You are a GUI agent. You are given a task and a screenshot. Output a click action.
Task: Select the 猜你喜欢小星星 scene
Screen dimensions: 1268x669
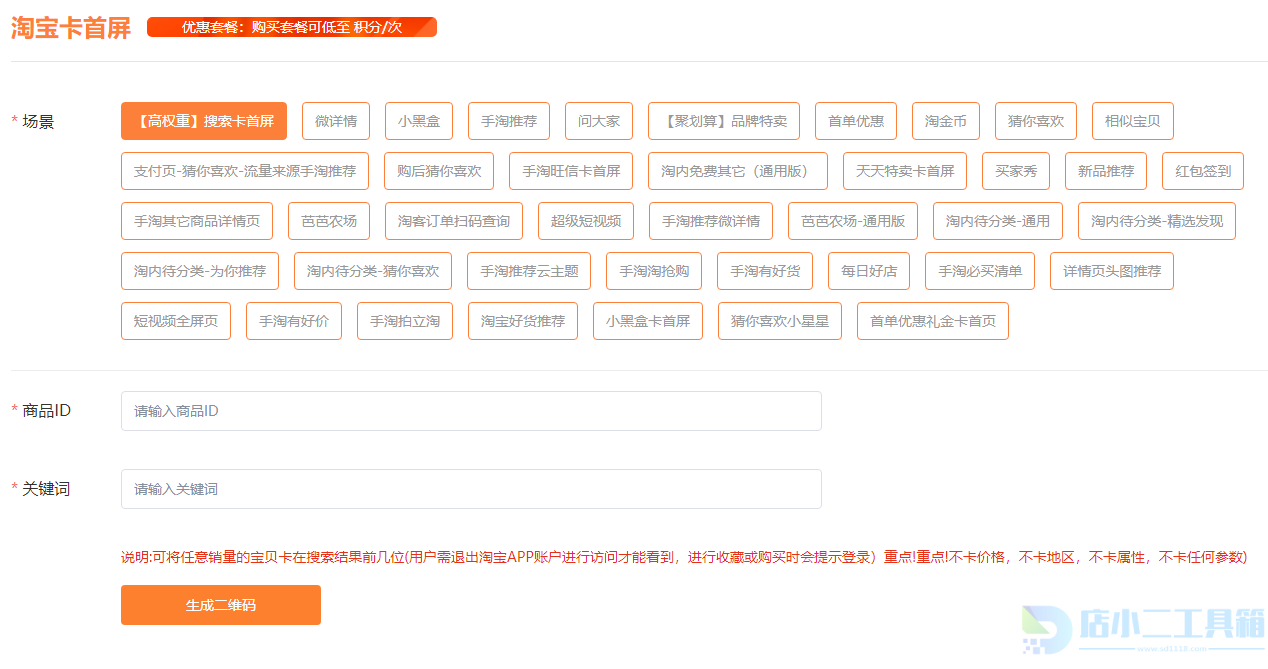[x=780, y=321]
